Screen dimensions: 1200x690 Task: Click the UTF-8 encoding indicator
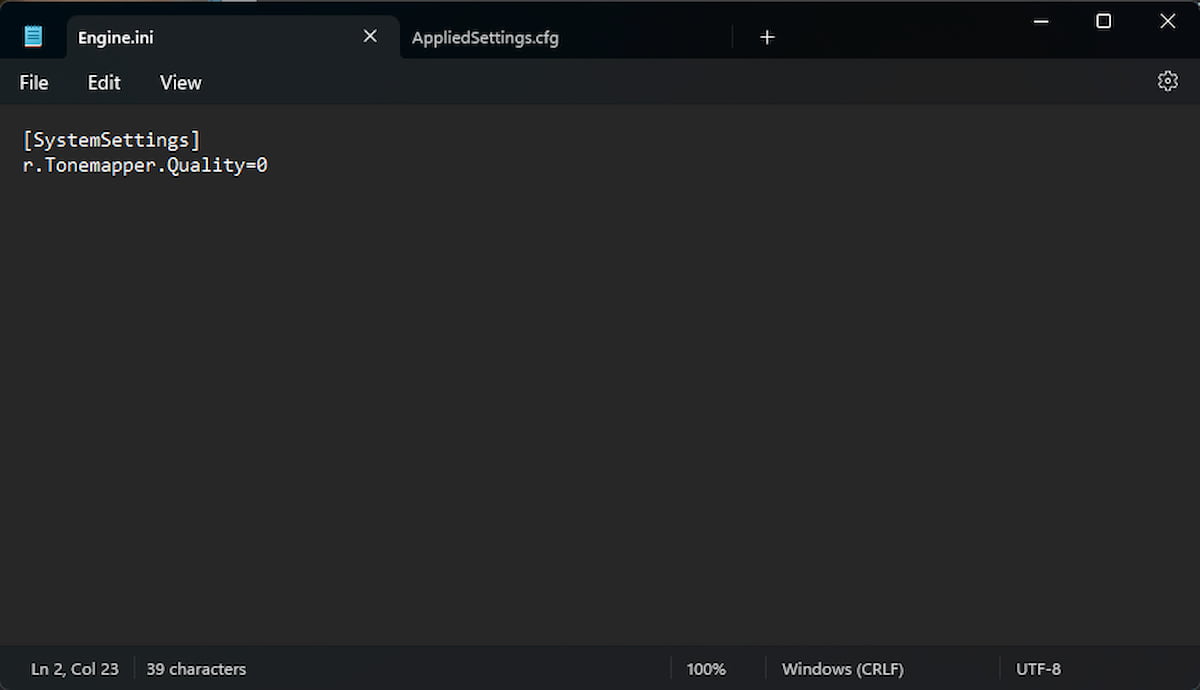(x=1038, y=668)
